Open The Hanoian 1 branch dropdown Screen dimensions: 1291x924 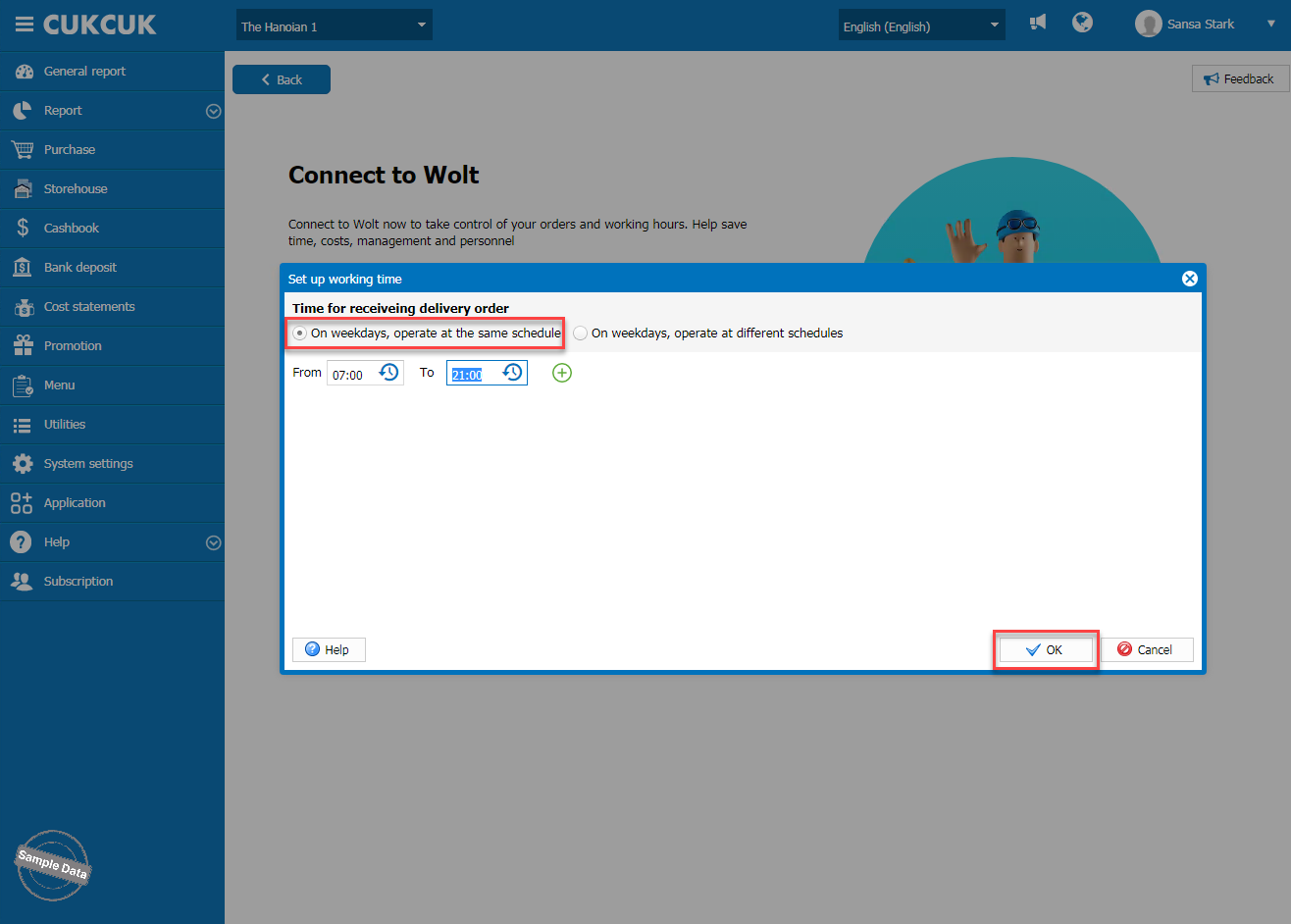coord(334,26)
